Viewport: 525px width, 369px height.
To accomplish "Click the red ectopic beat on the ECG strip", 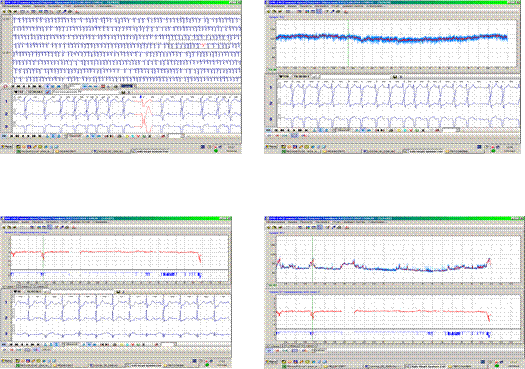I will [x=145, y=116].
